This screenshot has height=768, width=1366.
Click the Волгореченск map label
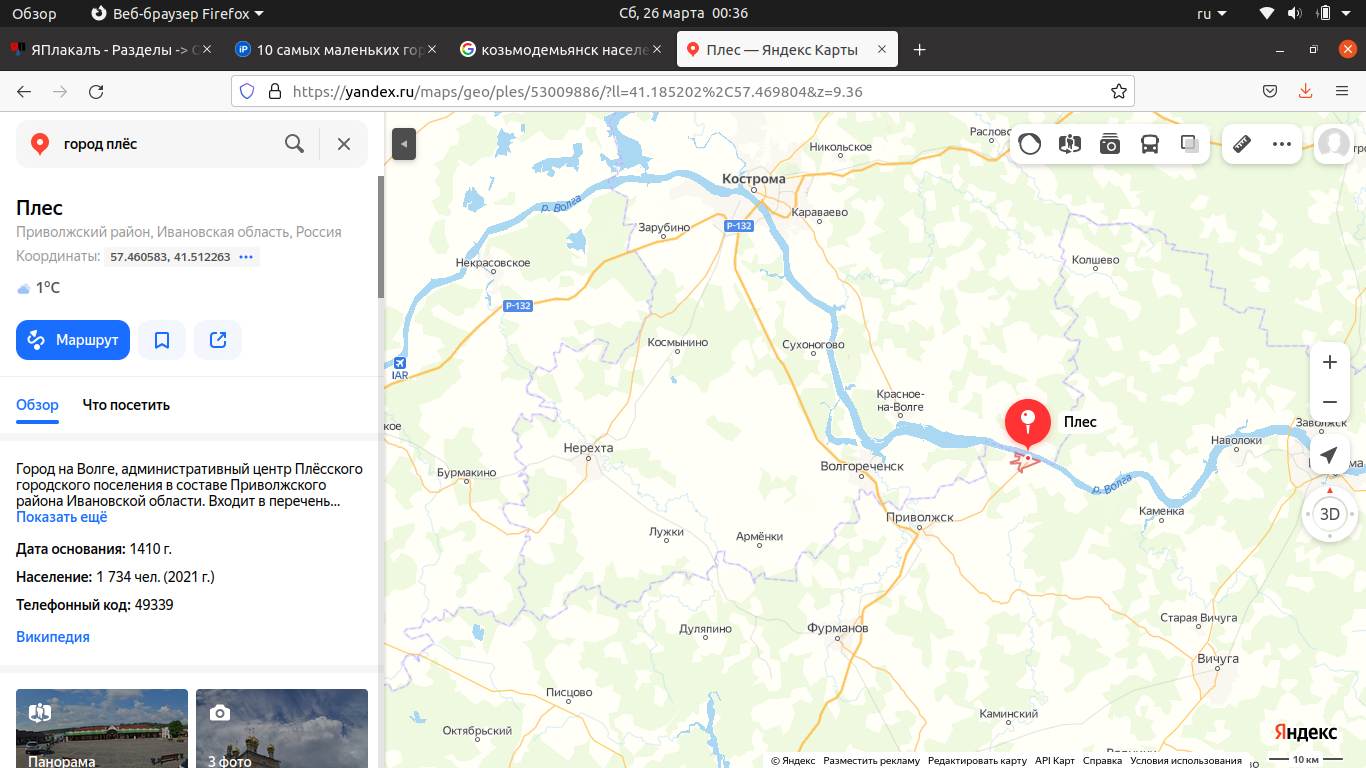[862, 466]
